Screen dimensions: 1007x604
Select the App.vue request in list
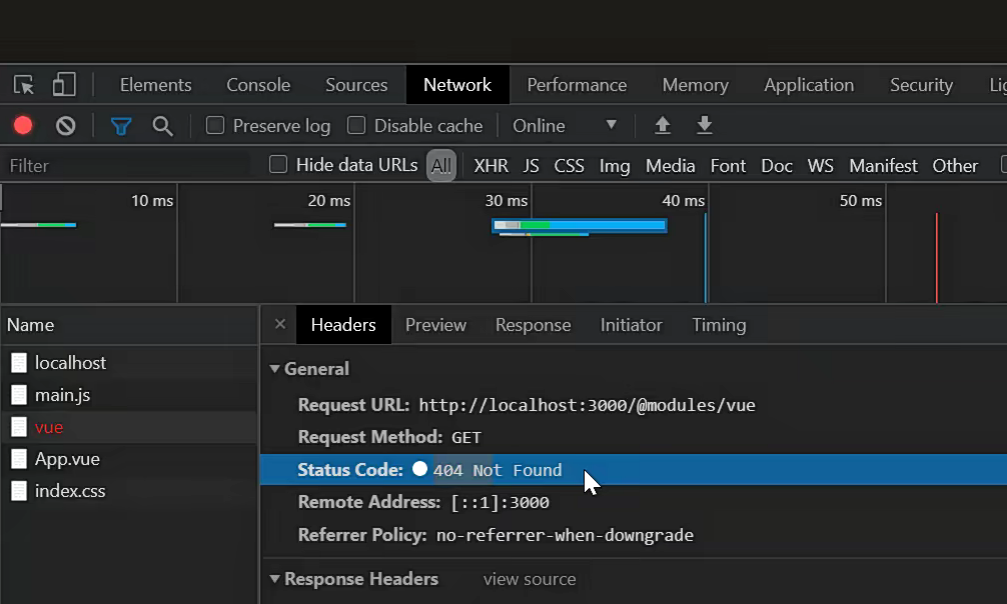tap(67, 459)
